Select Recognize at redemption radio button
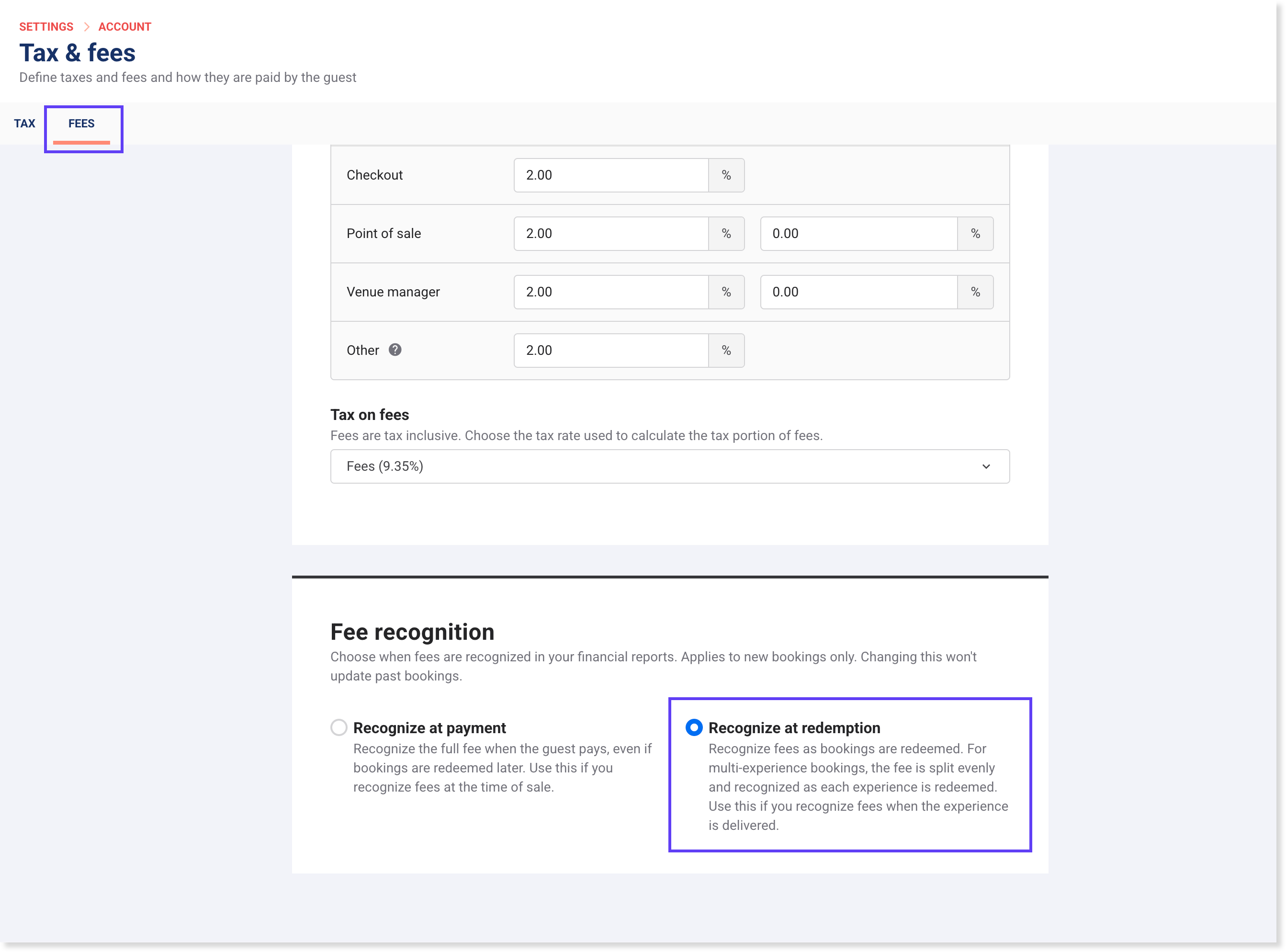1286x952 pixels. pos(694,727)
